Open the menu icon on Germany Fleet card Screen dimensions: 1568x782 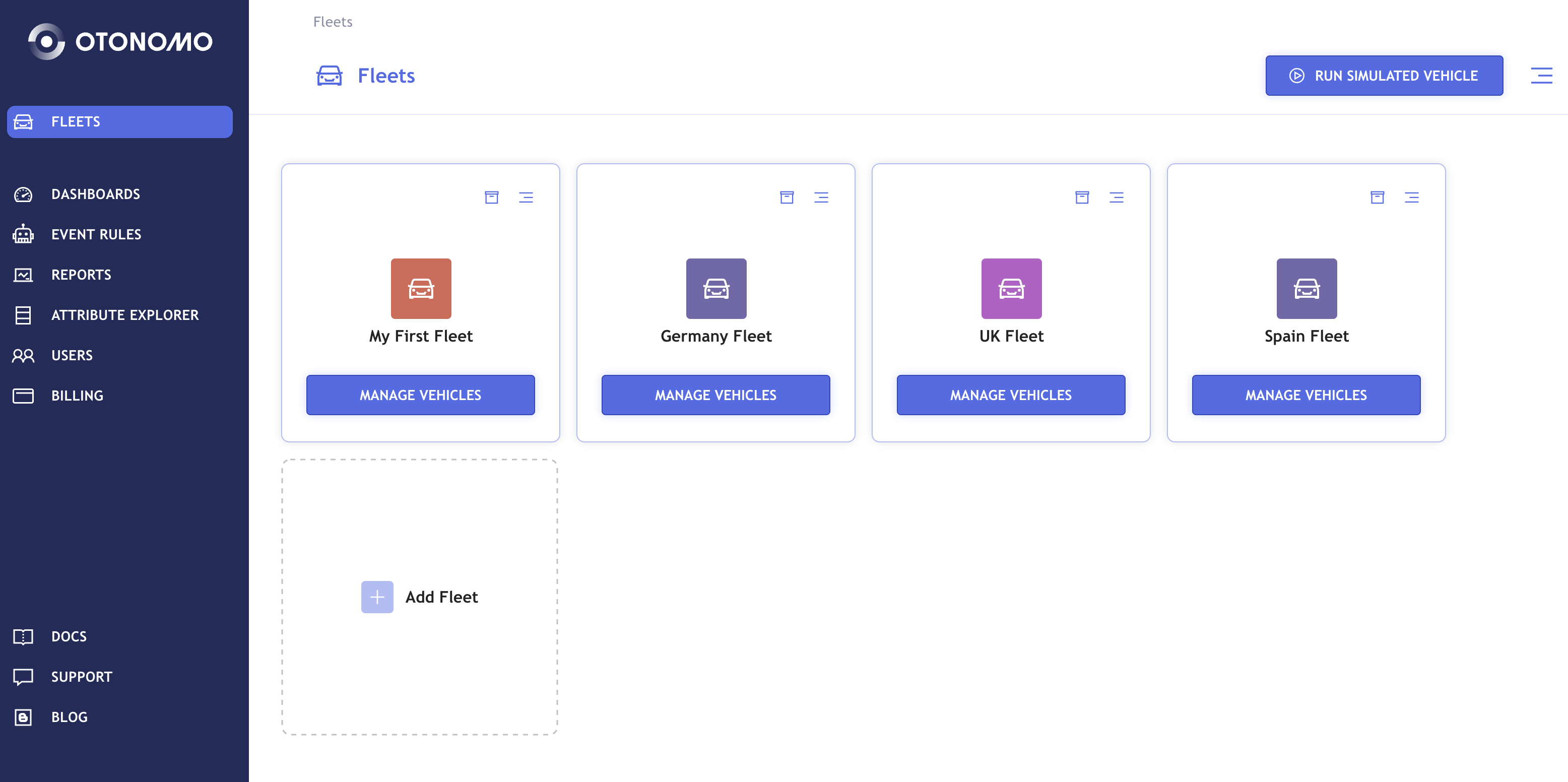pyautogui.click(x=820, y=197)
